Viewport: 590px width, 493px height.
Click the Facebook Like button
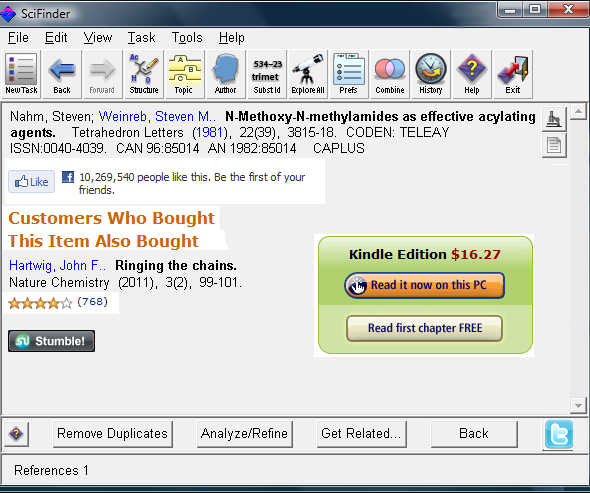point(32,182)
